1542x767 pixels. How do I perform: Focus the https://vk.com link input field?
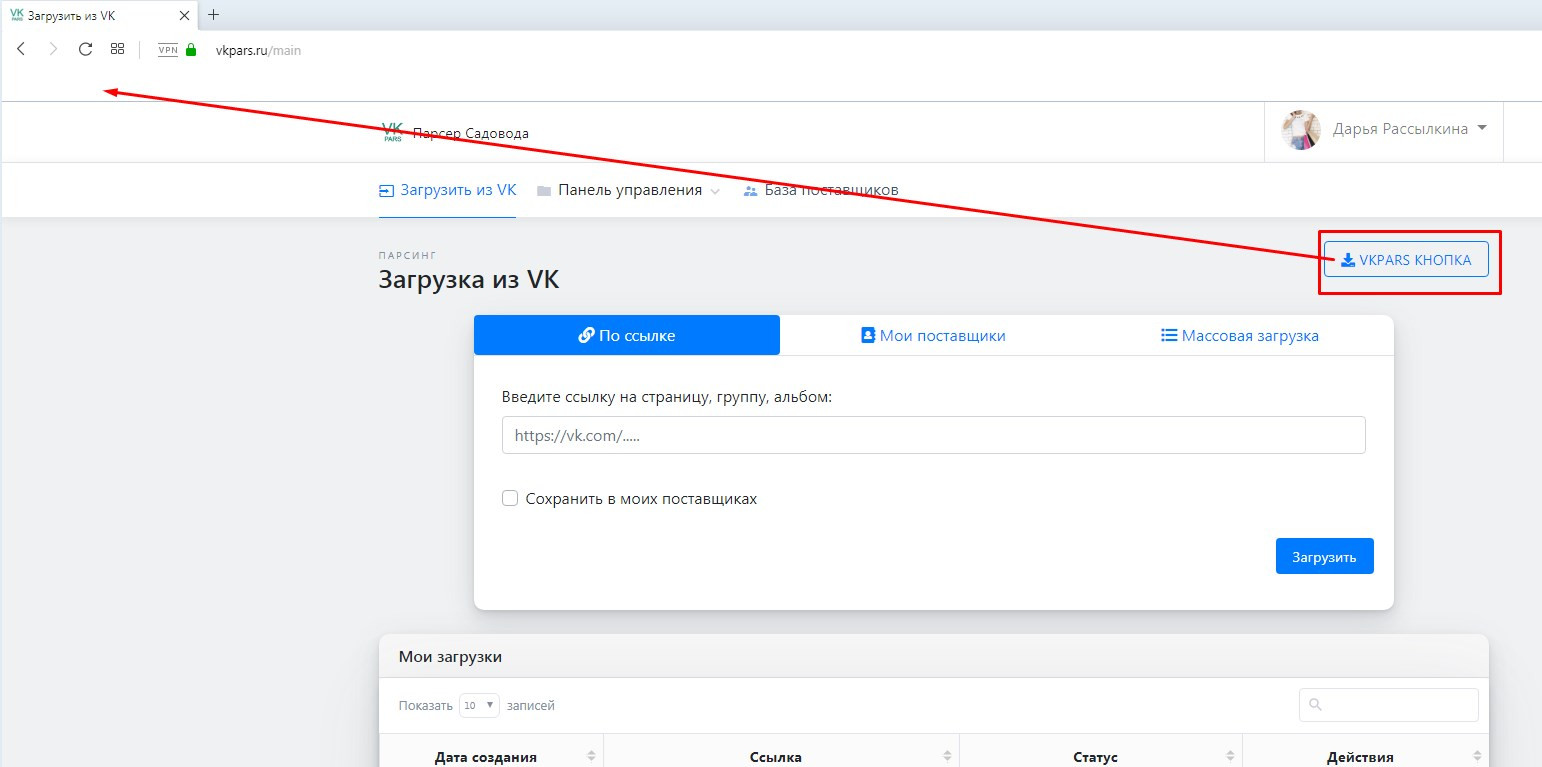(x=933, y=435)
